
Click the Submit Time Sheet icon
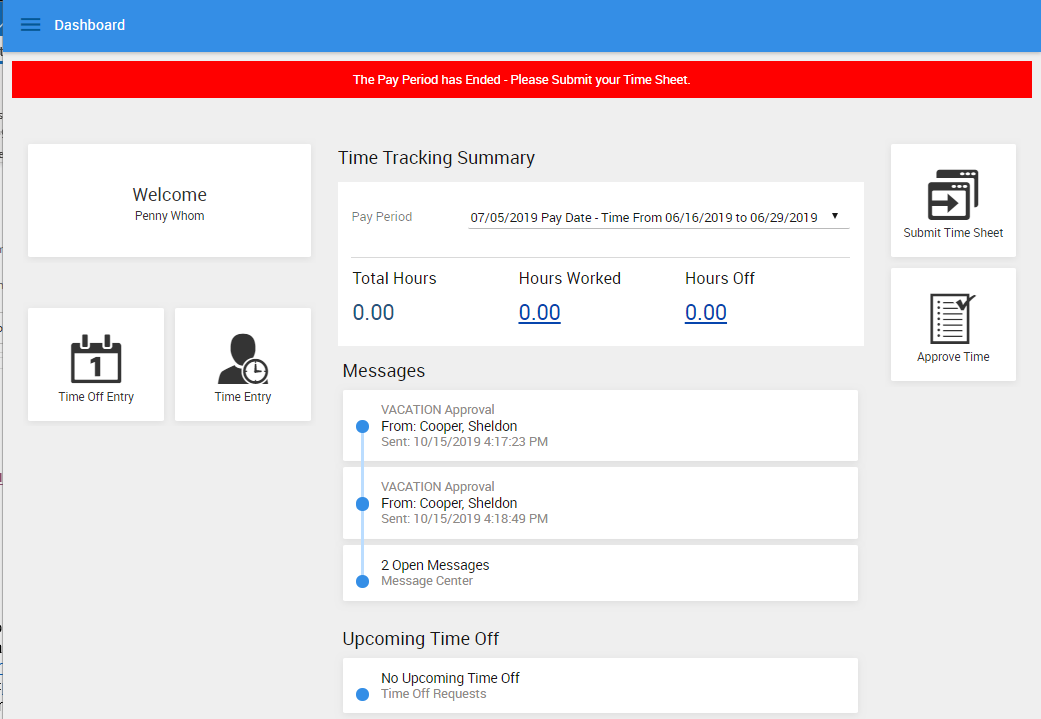point(953,195)
